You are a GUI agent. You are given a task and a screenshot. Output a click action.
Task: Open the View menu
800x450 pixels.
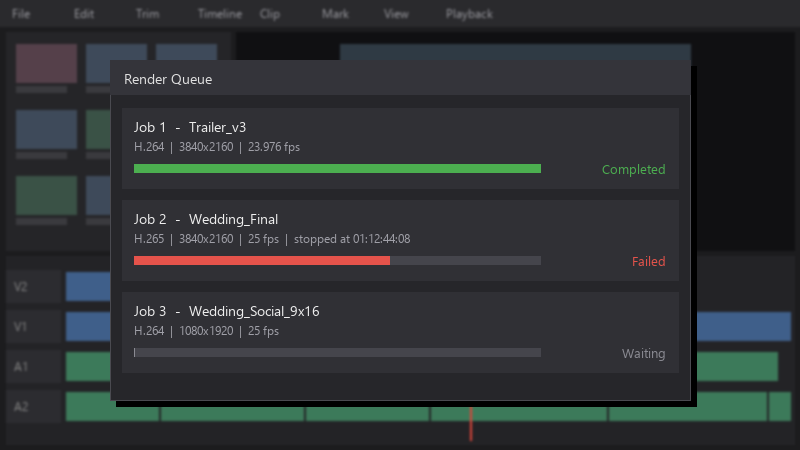pyautogui.click(x=396, y=14)
